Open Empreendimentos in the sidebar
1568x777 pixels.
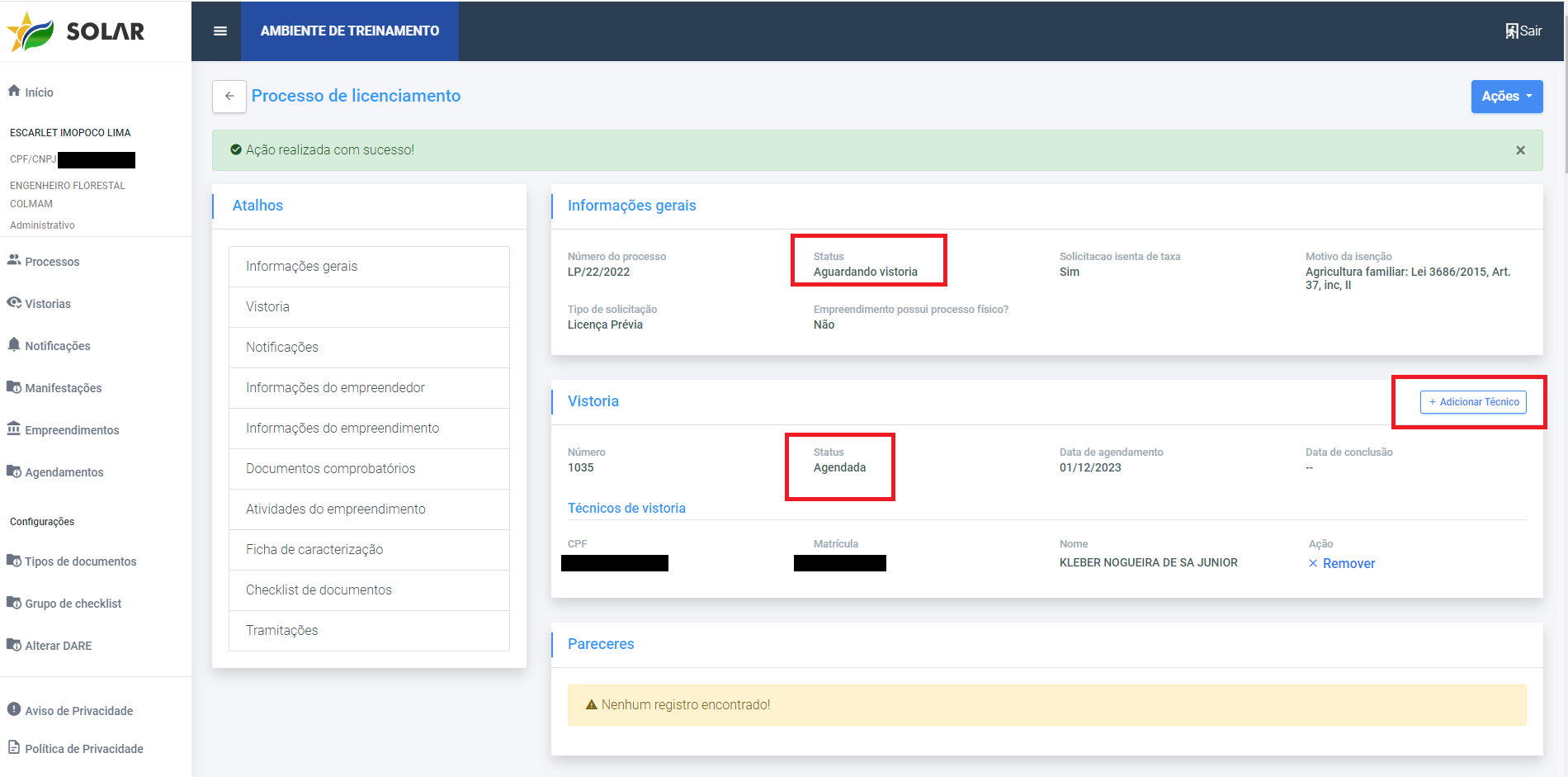[x=64, y=430]
